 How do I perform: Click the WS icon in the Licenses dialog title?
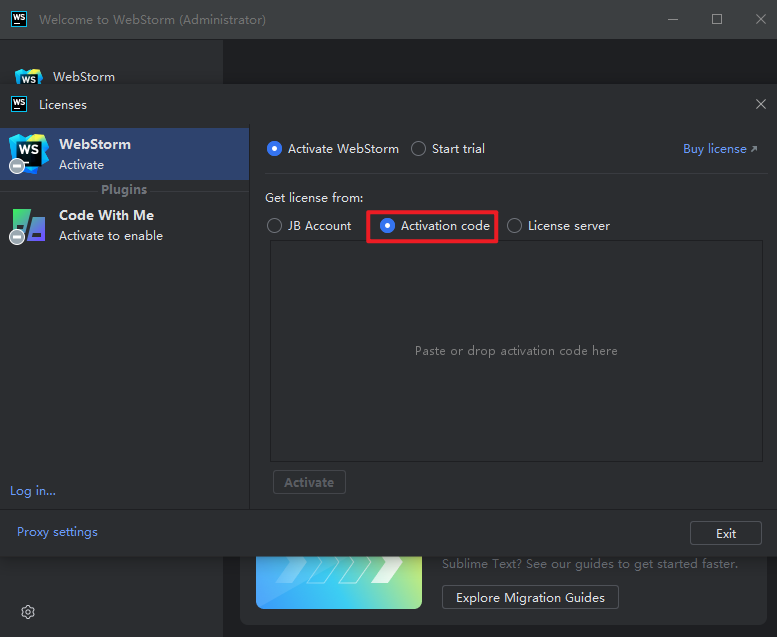19,104
